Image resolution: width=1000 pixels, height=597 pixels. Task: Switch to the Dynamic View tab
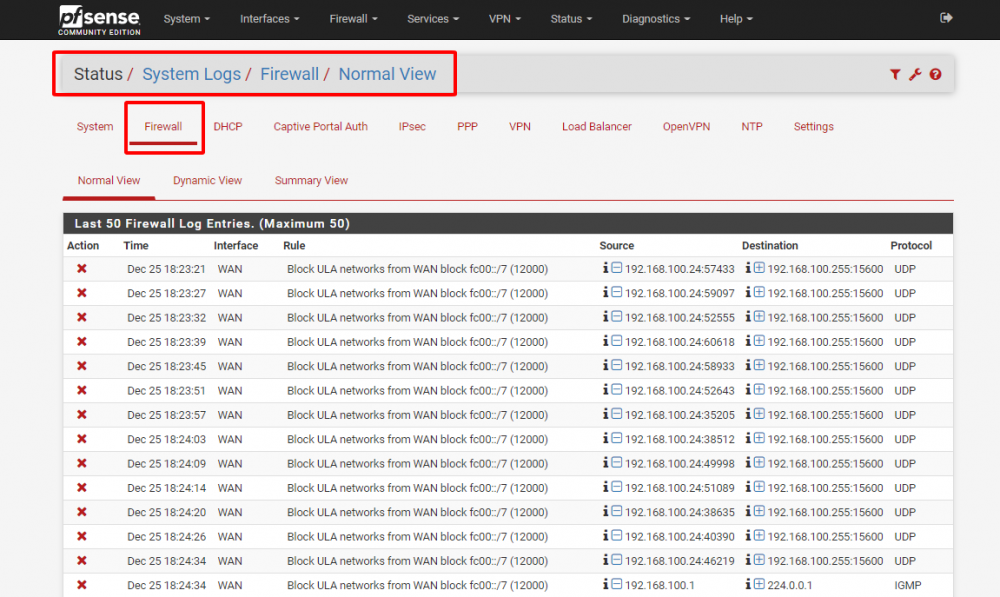click(207, 180)
